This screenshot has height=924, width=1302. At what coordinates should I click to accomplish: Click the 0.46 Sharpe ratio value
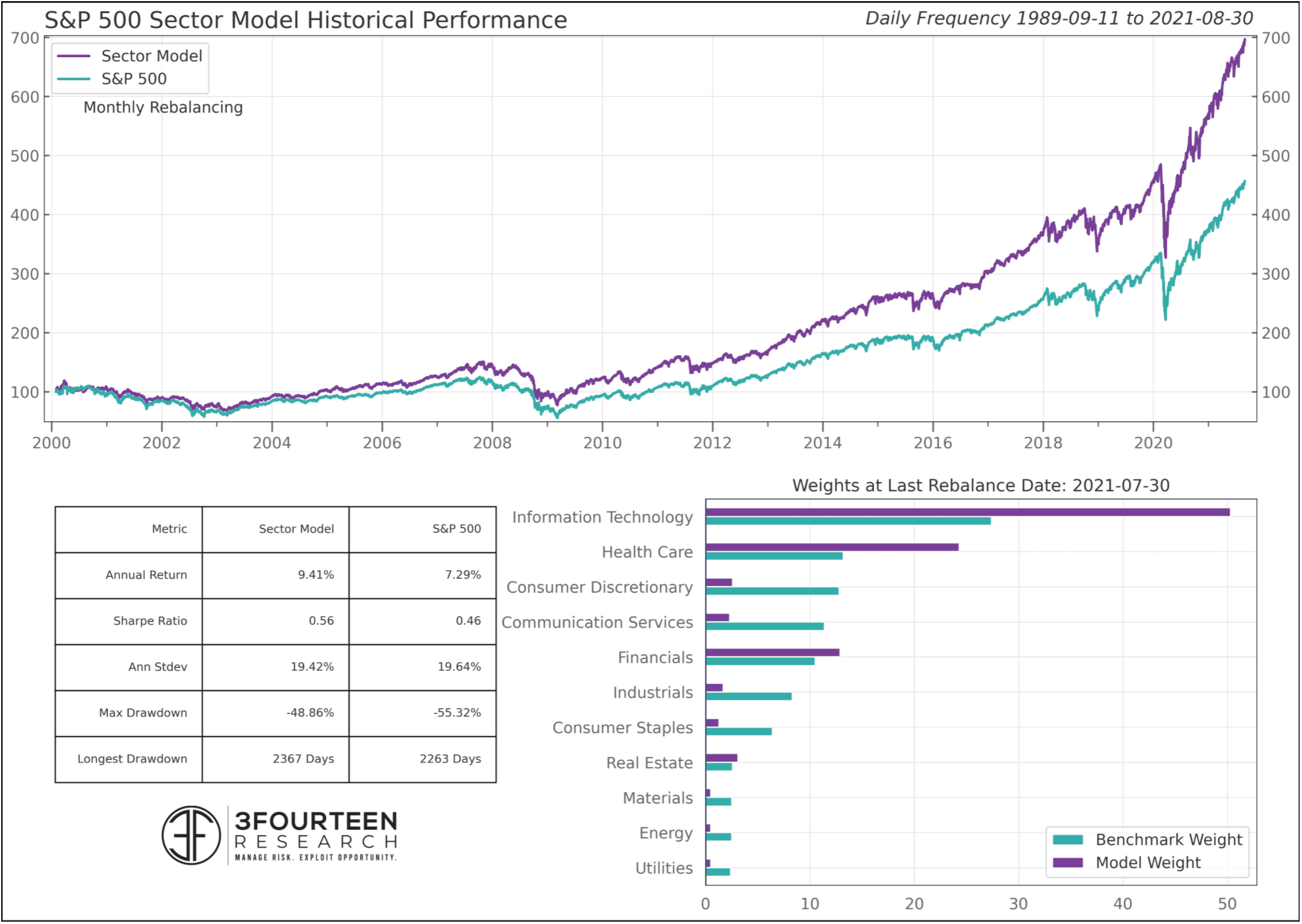click(x=468, y=621)
